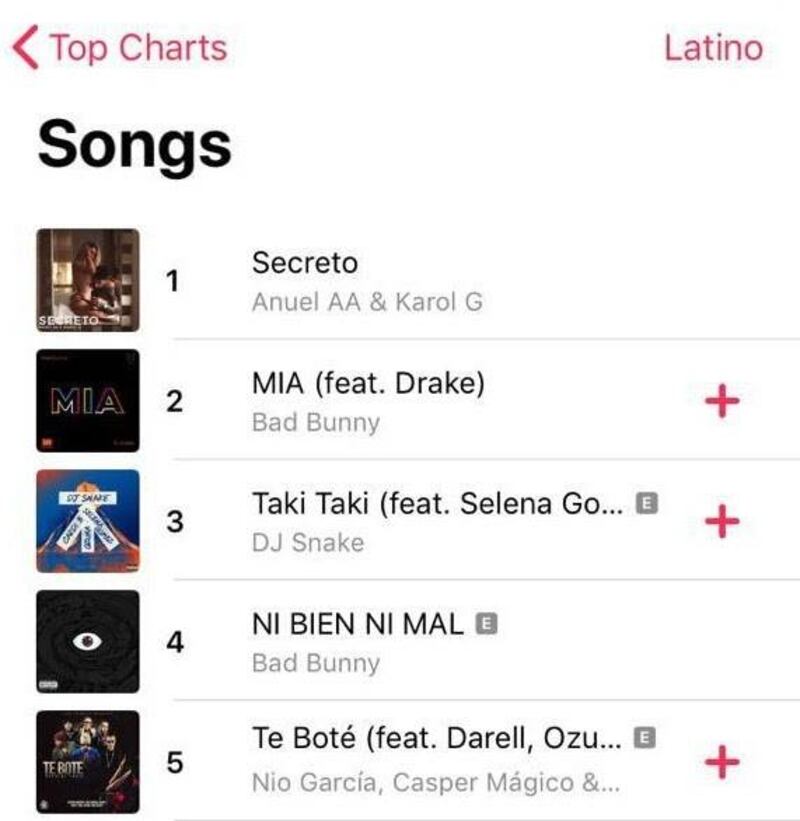Add Taki Taki using the plus icon
This screenshot has height=821, width=800.
[x=722, y=522]
